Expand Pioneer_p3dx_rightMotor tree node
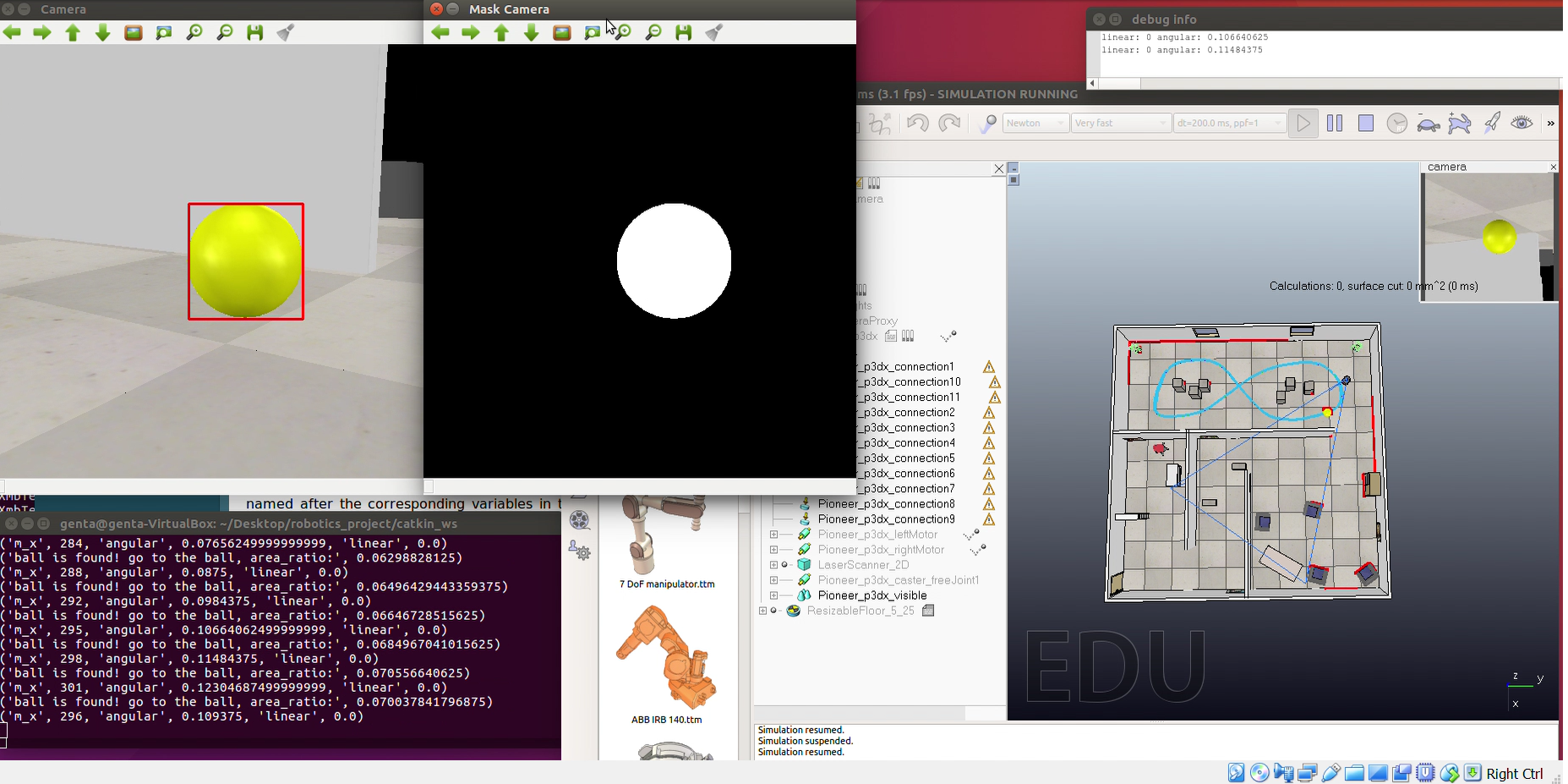This screenshot has height=784, width=1568. [773, 550]
